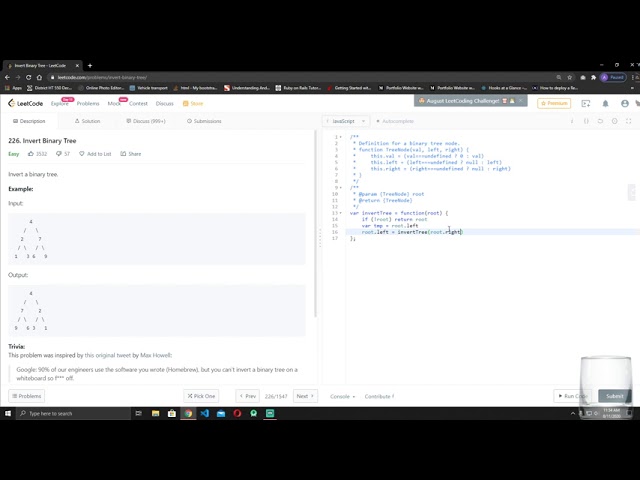Go to Prev problem
Screen dimensions: 640x480
(248, 396)
